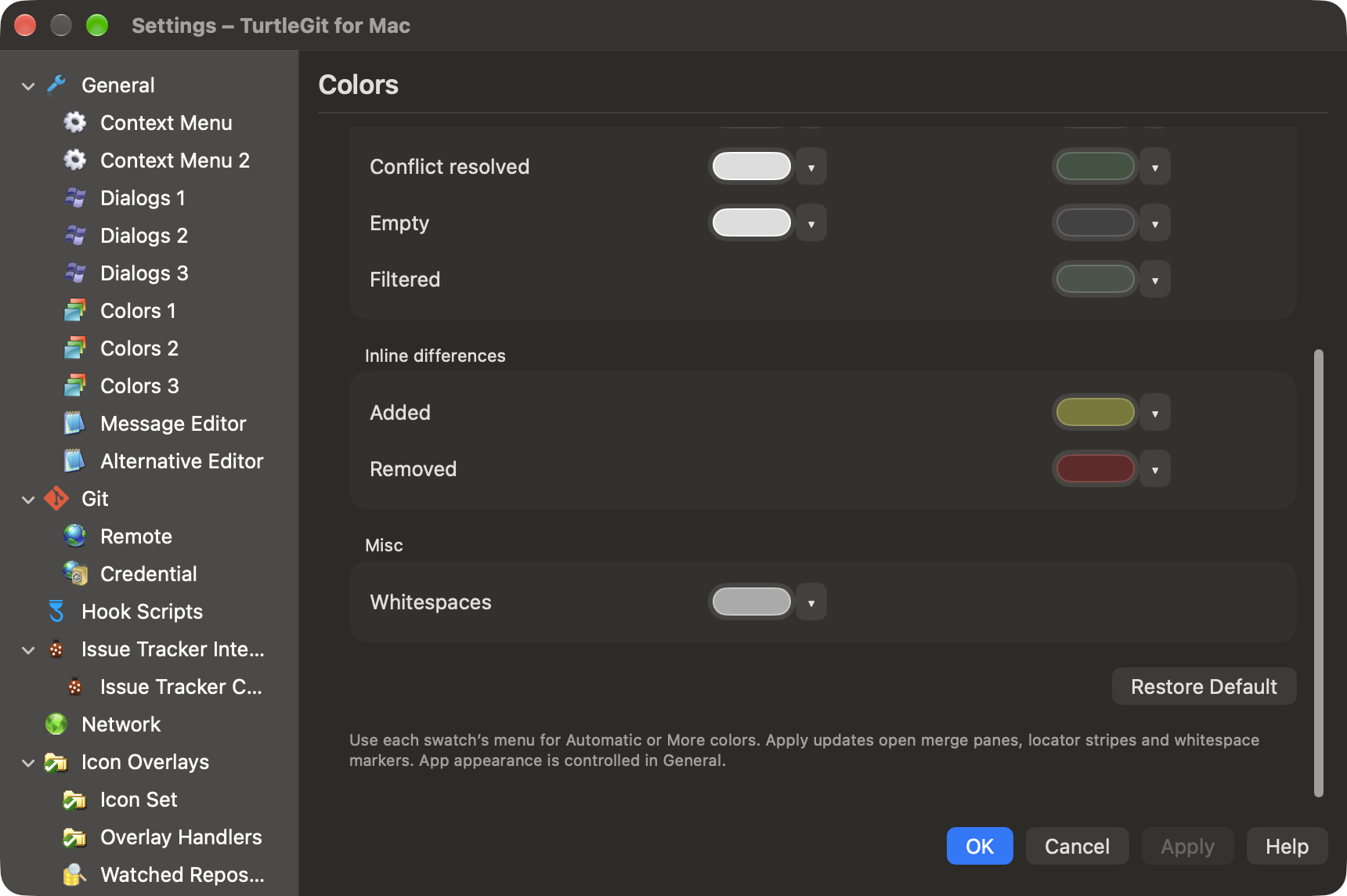Click the Remote globe icon

[x=75, y=536]
